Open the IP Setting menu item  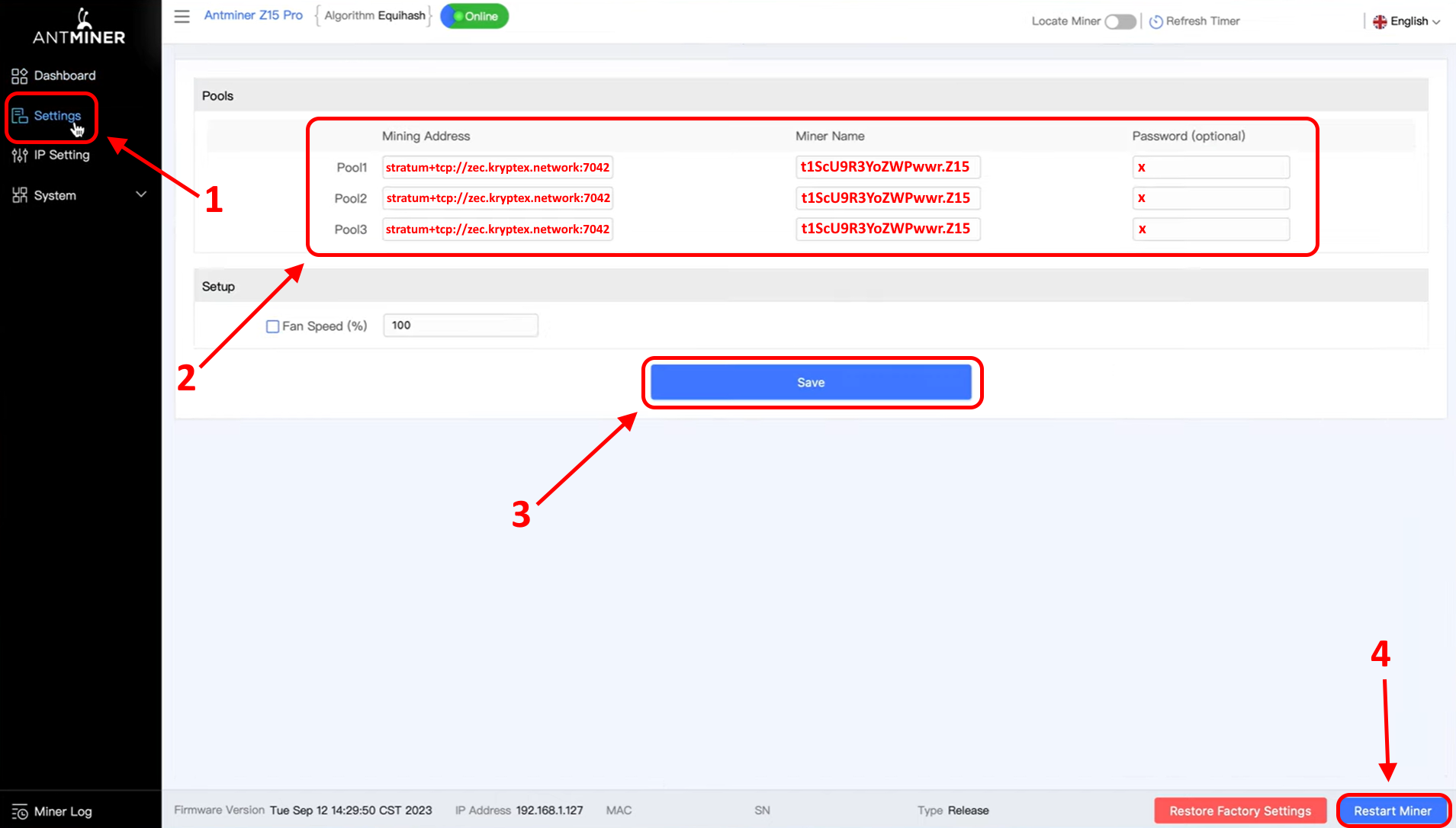(x=62, y=155)
